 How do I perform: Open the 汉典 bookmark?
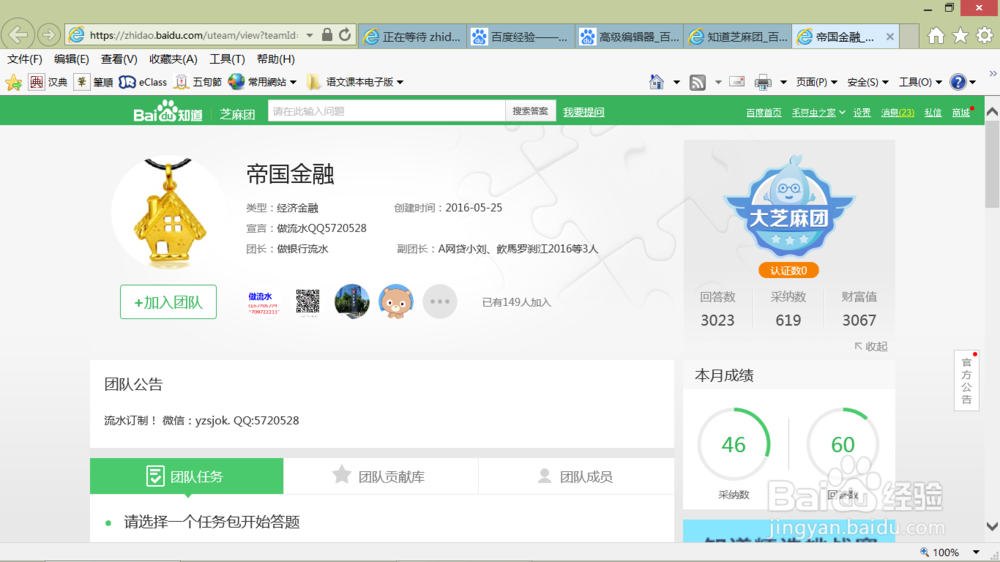pyautogui.click(x=48, y=82)
